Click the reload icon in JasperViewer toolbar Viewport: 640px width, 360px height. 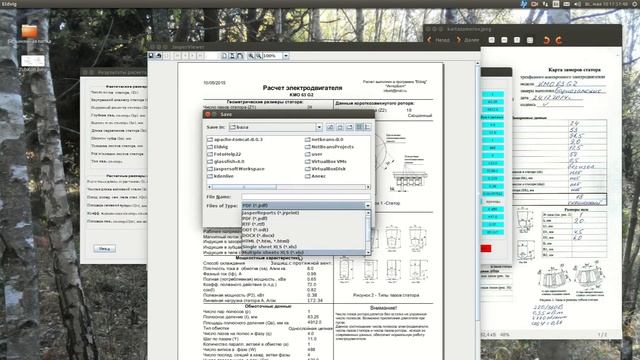click(x=167, y=56)
